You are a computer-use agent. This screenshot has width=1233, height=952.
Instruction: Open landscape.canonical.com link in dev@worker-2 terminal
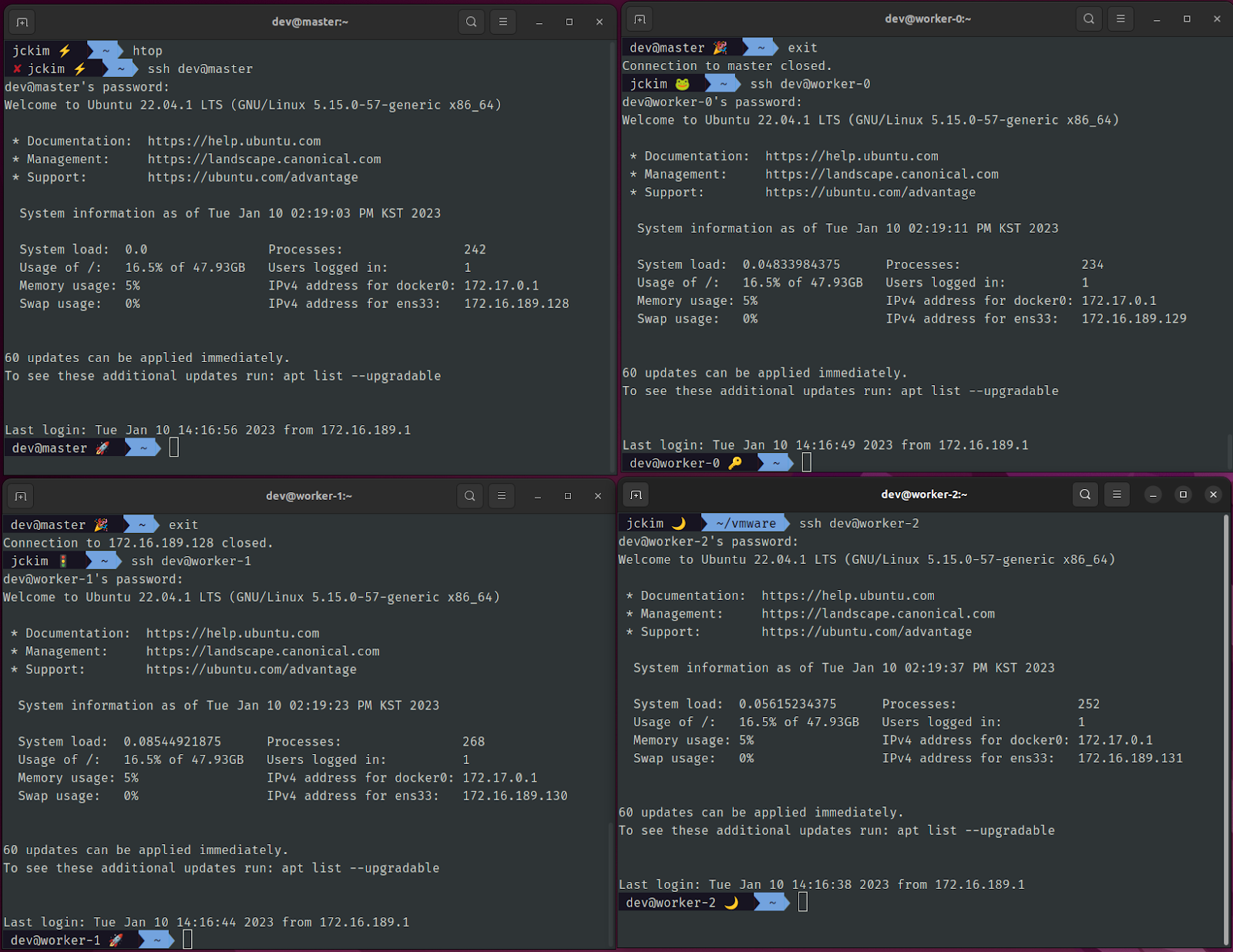click(x=878, y=614)
